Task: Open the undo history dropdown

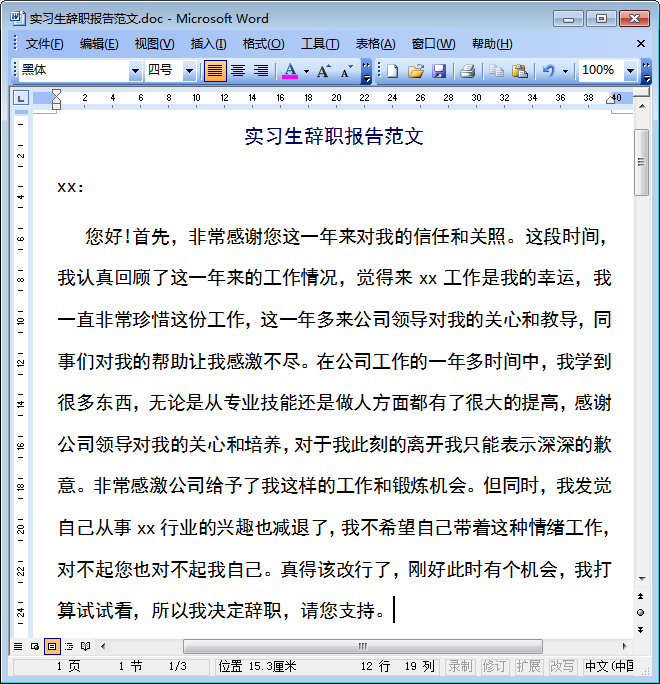Action: (x=565, y=71)
